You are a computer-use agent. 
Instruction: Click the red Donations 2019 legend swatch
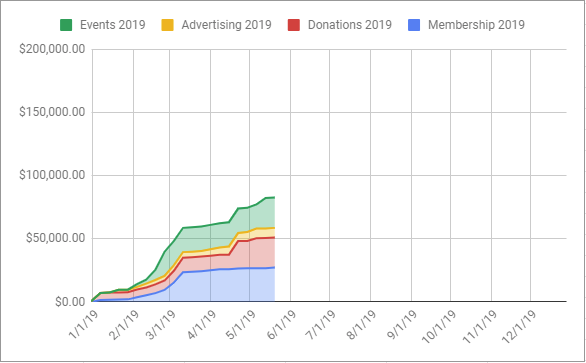(x=294, y=25)
